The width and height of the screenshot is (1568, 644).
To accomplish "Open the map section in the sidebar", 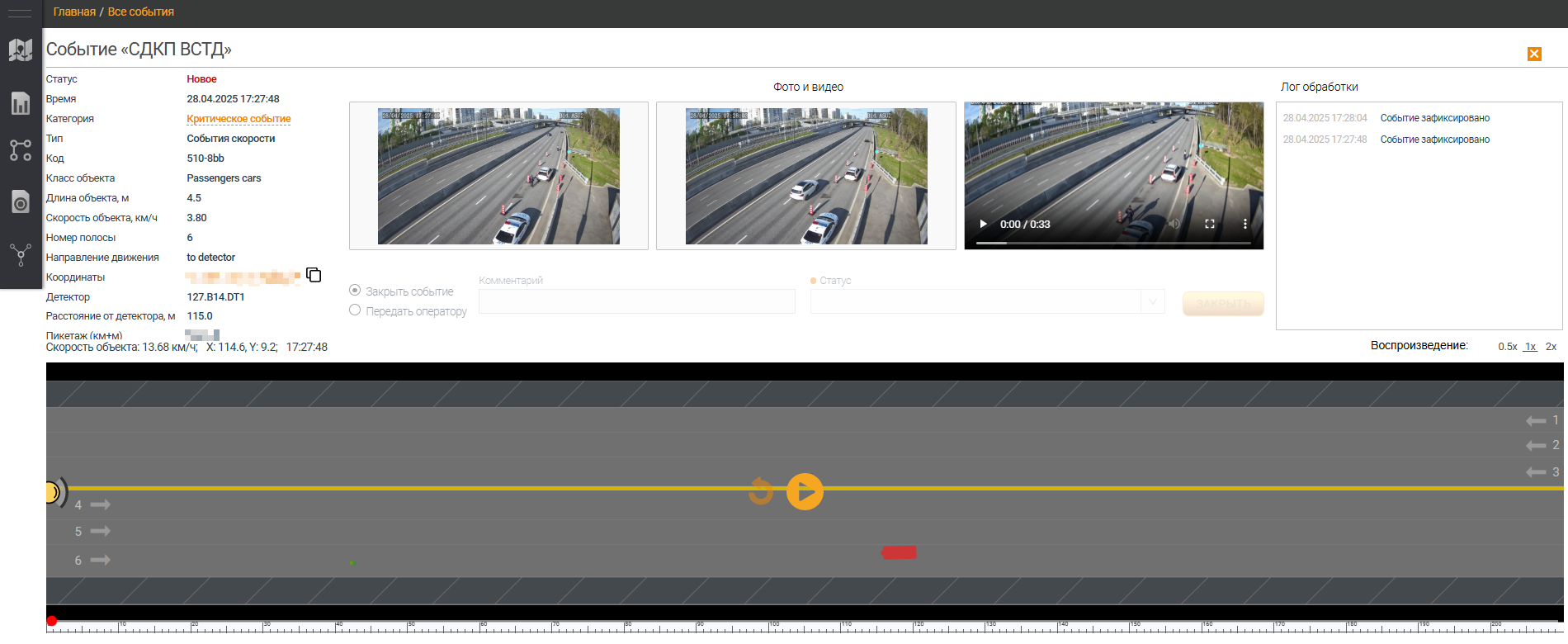I will (x=21, y=50).
